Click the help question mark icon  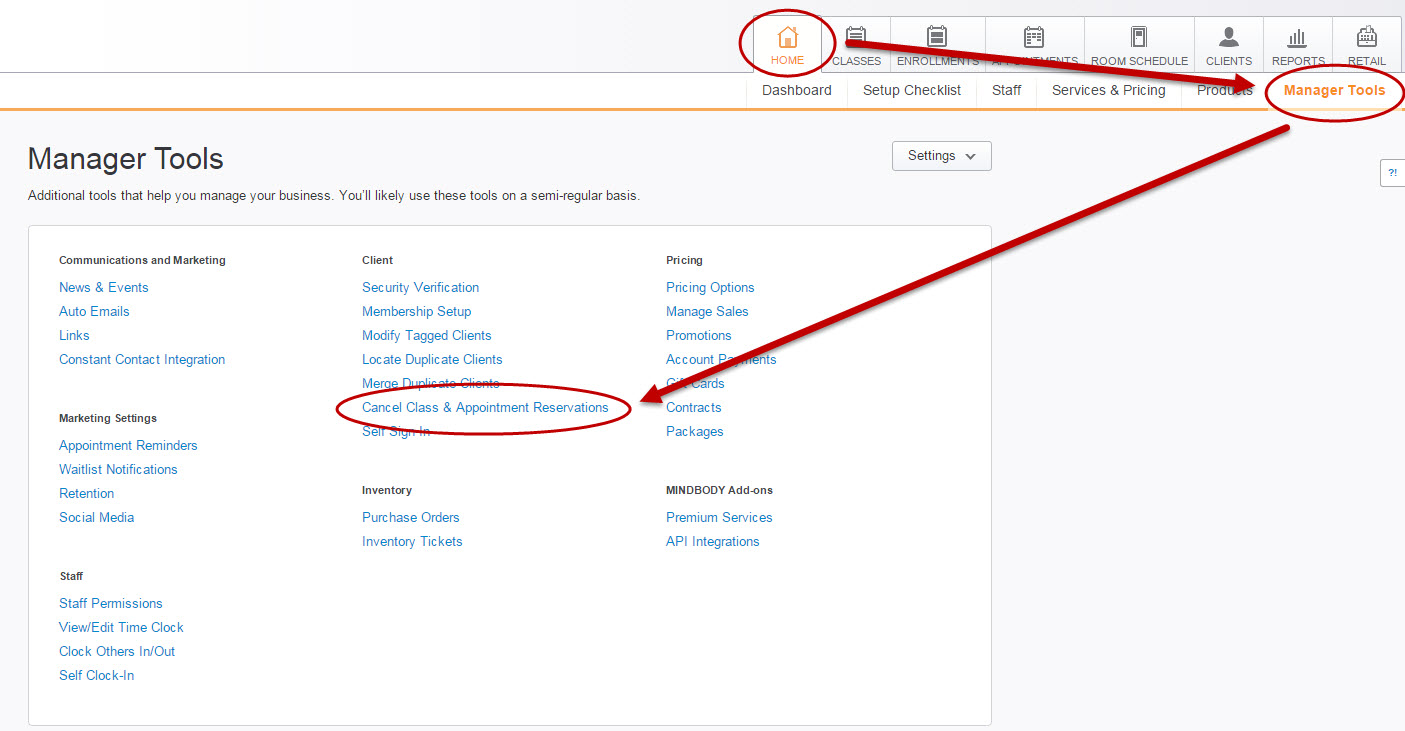(1392, 172)
